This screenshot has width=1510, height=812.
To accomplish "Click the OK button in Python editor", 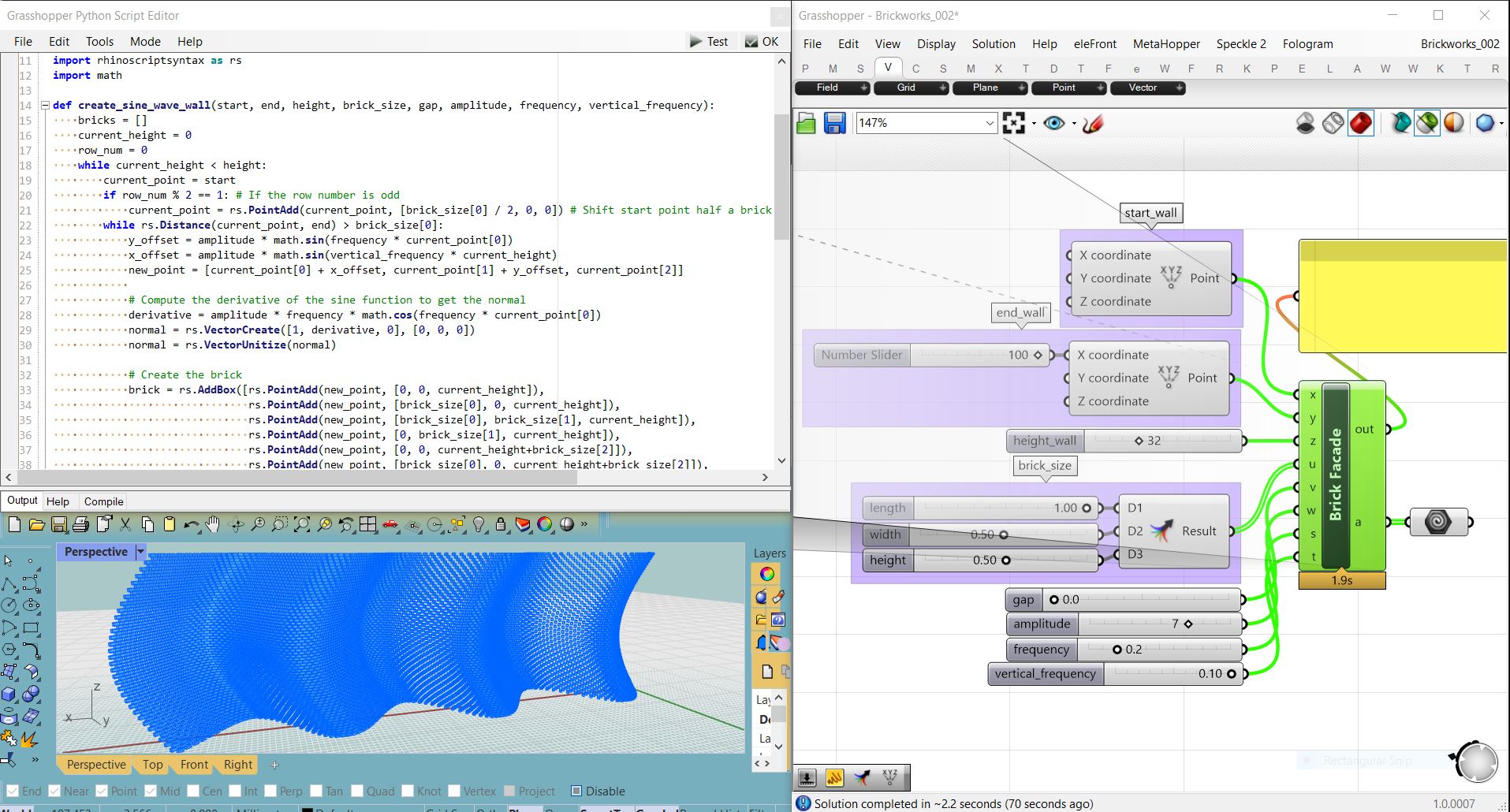I will (762, 42).
